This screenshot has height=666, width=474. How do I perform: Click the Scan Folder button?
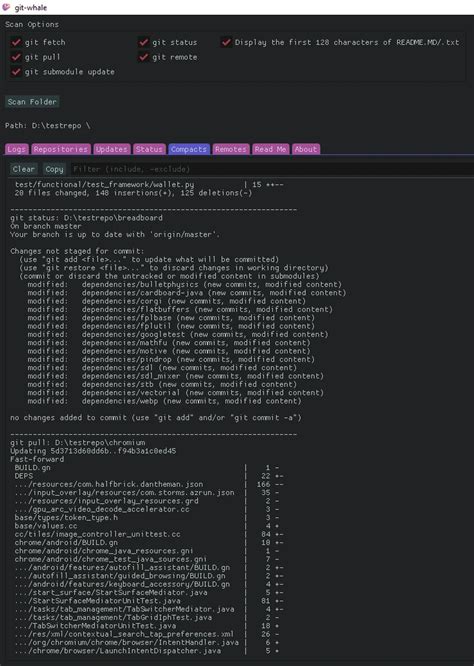pos(32,102)
